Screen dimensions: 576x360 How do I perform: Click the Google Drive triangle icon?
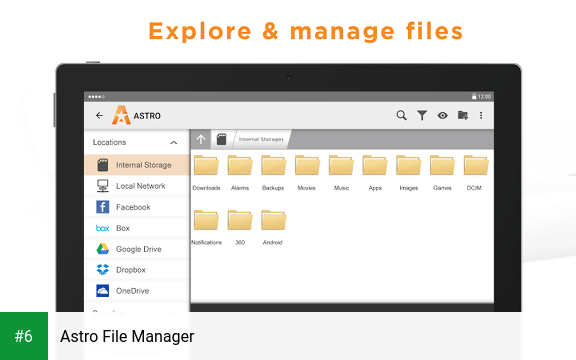pos(102,249)
